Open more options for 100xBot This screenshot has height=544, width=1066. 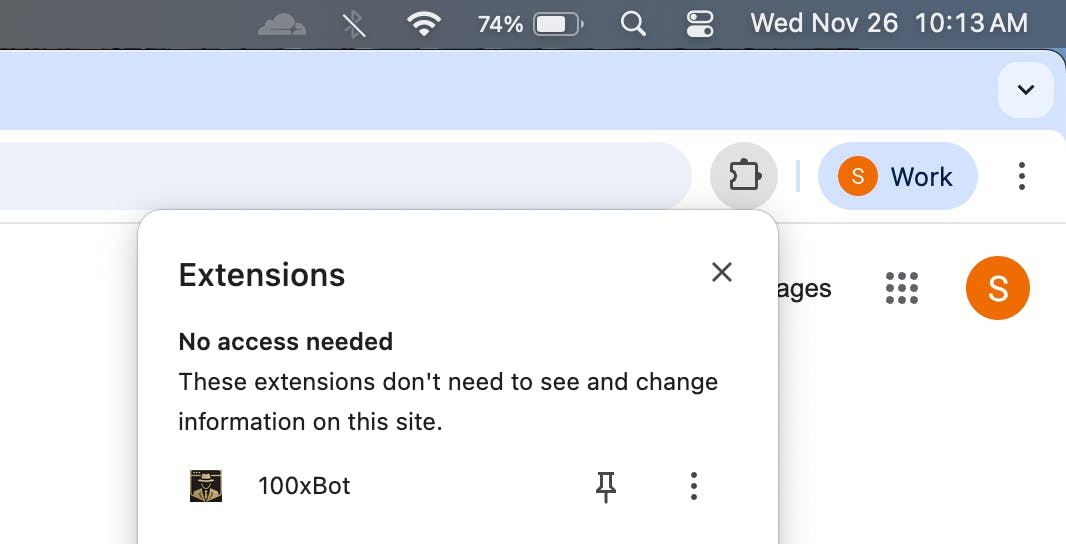coord(694,487)
